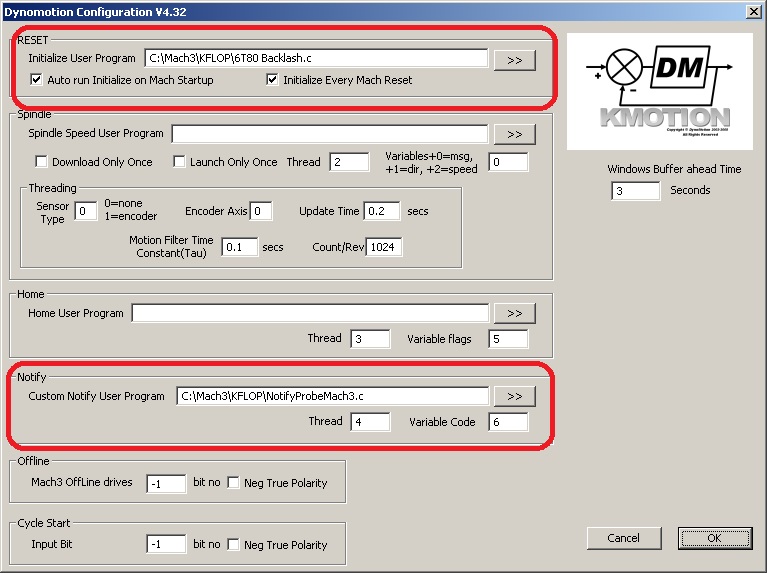Edit the Home Thread field
The image size is (767, 573).
click(x=370, y=339)
